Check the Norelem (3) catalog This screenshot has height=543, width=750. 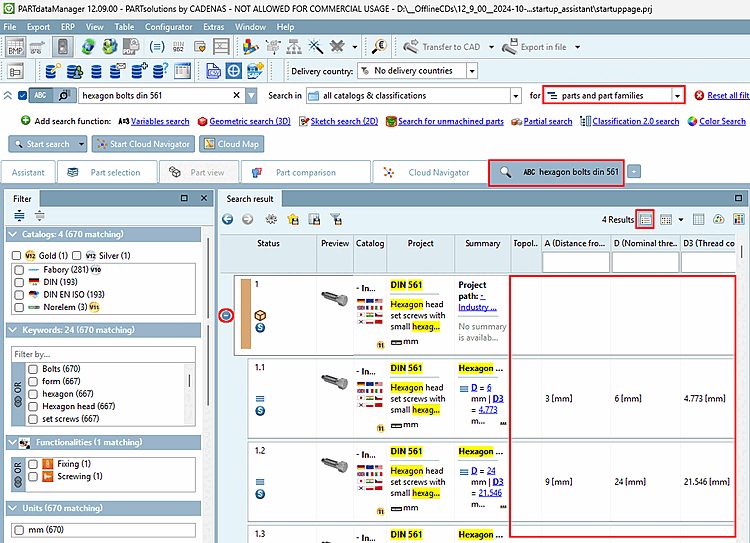[19, 307]
